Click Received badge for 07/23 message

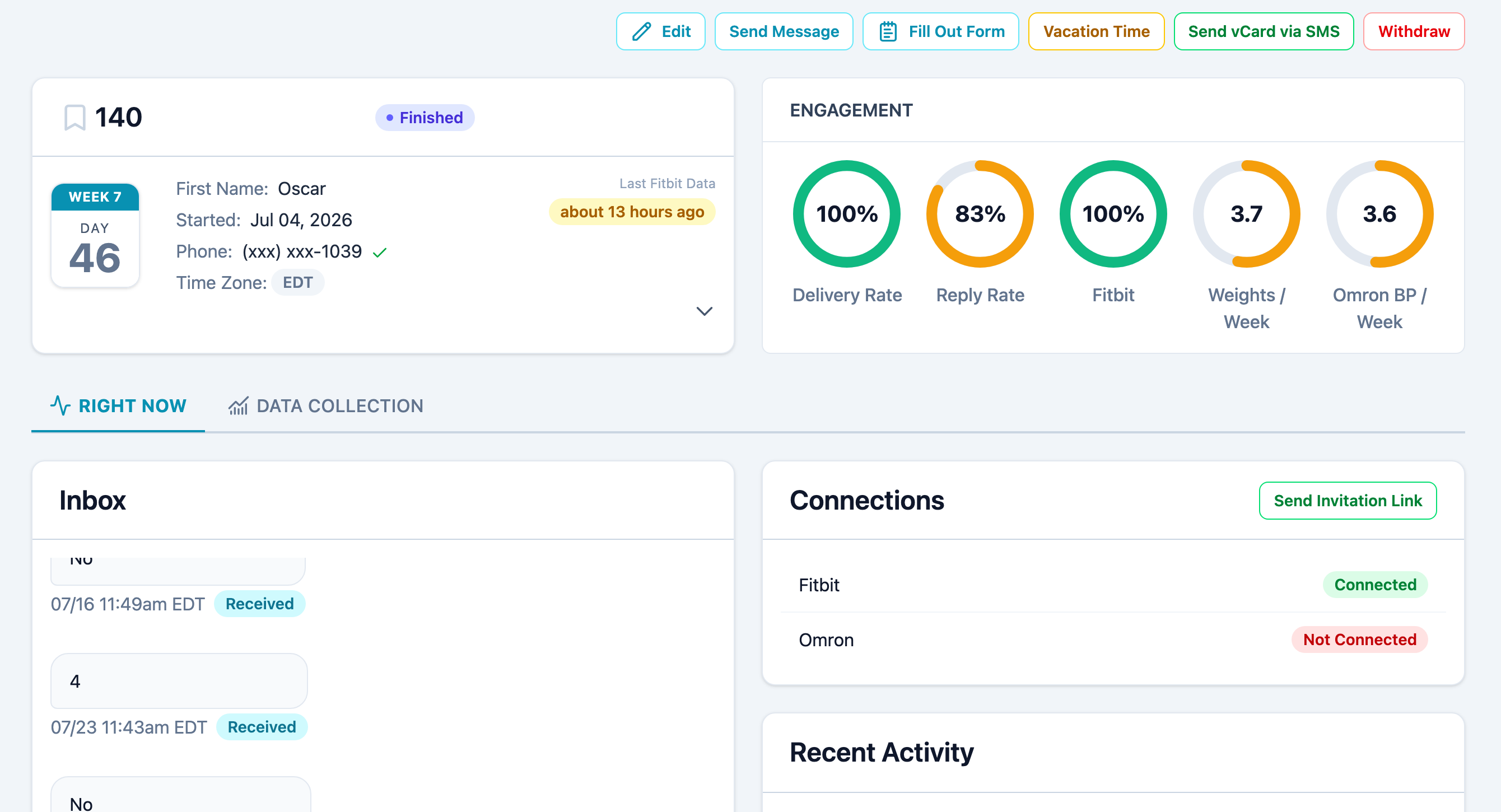click(x=262, y=727)
